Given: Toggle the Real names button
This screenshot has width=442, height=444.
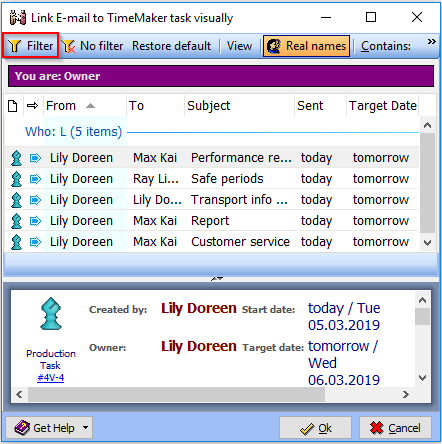Looking at the screenshot, I should point(306,46).
